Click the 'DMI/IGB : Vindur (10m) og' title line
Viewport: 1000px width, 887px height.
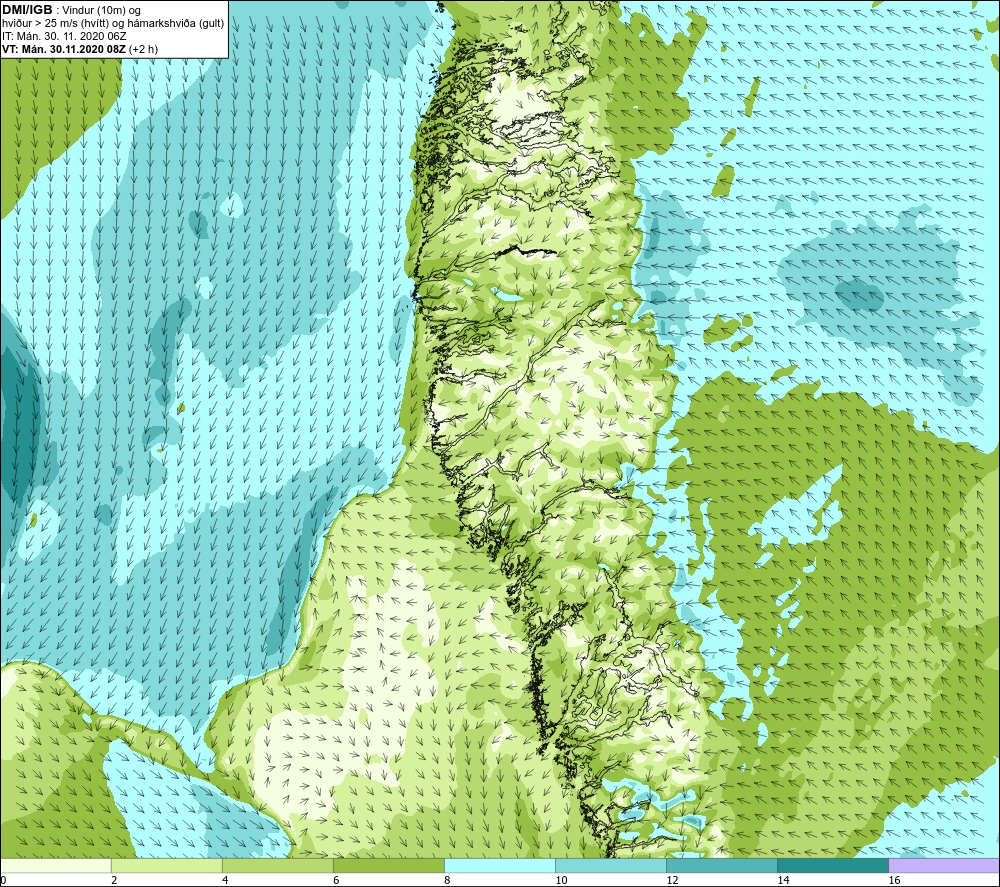pyautogui.click(x=71, y=10)
